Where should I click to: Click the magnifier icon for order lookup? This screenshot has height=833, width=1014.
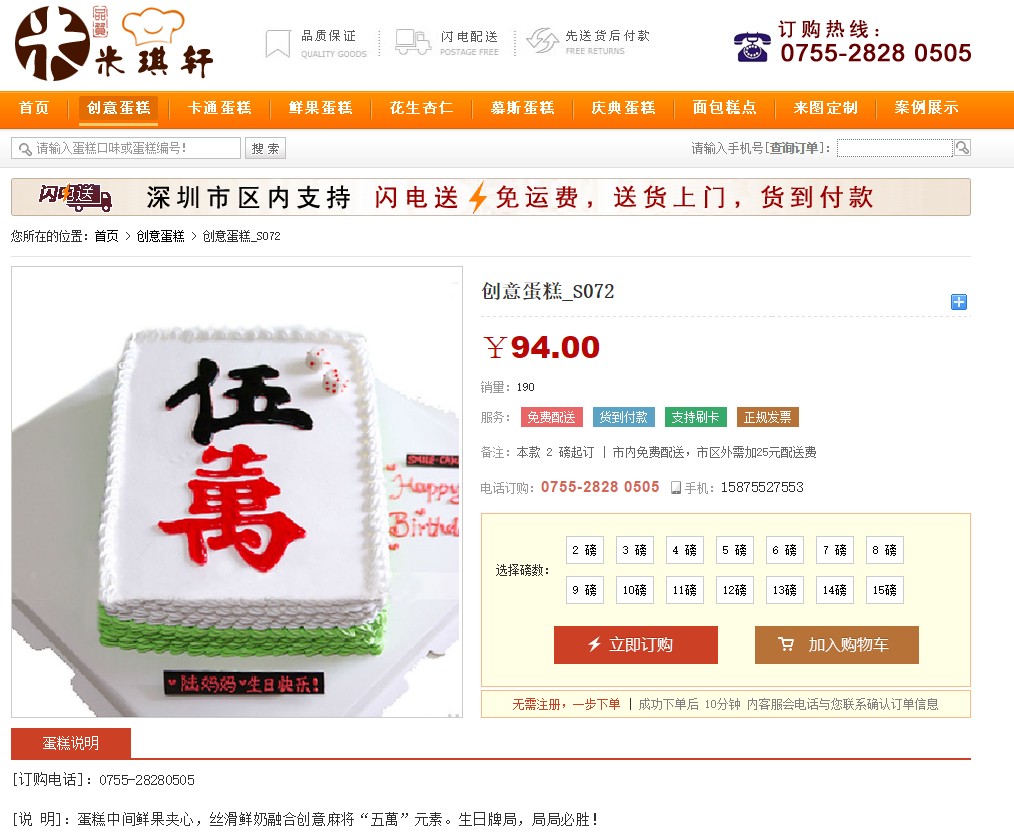pos(962,147)
